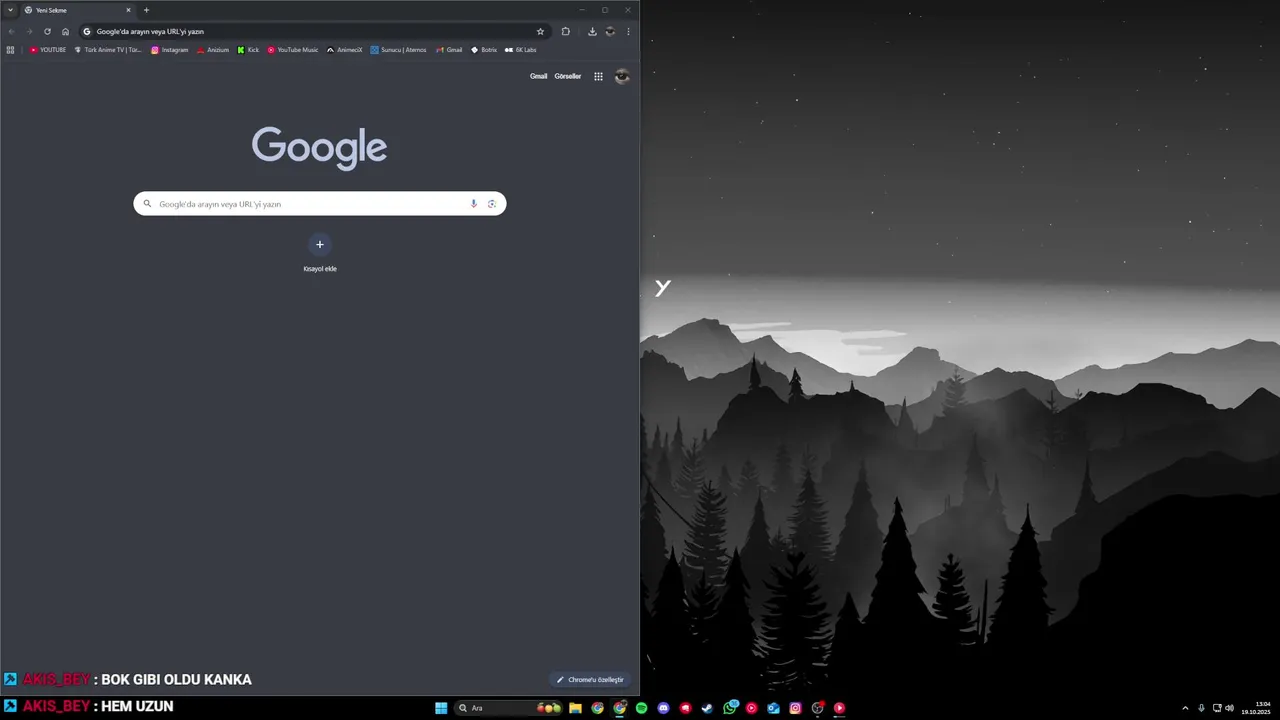Open network display tray icon
This screenshot has width=1280, height=720.
coord(1216,708)
